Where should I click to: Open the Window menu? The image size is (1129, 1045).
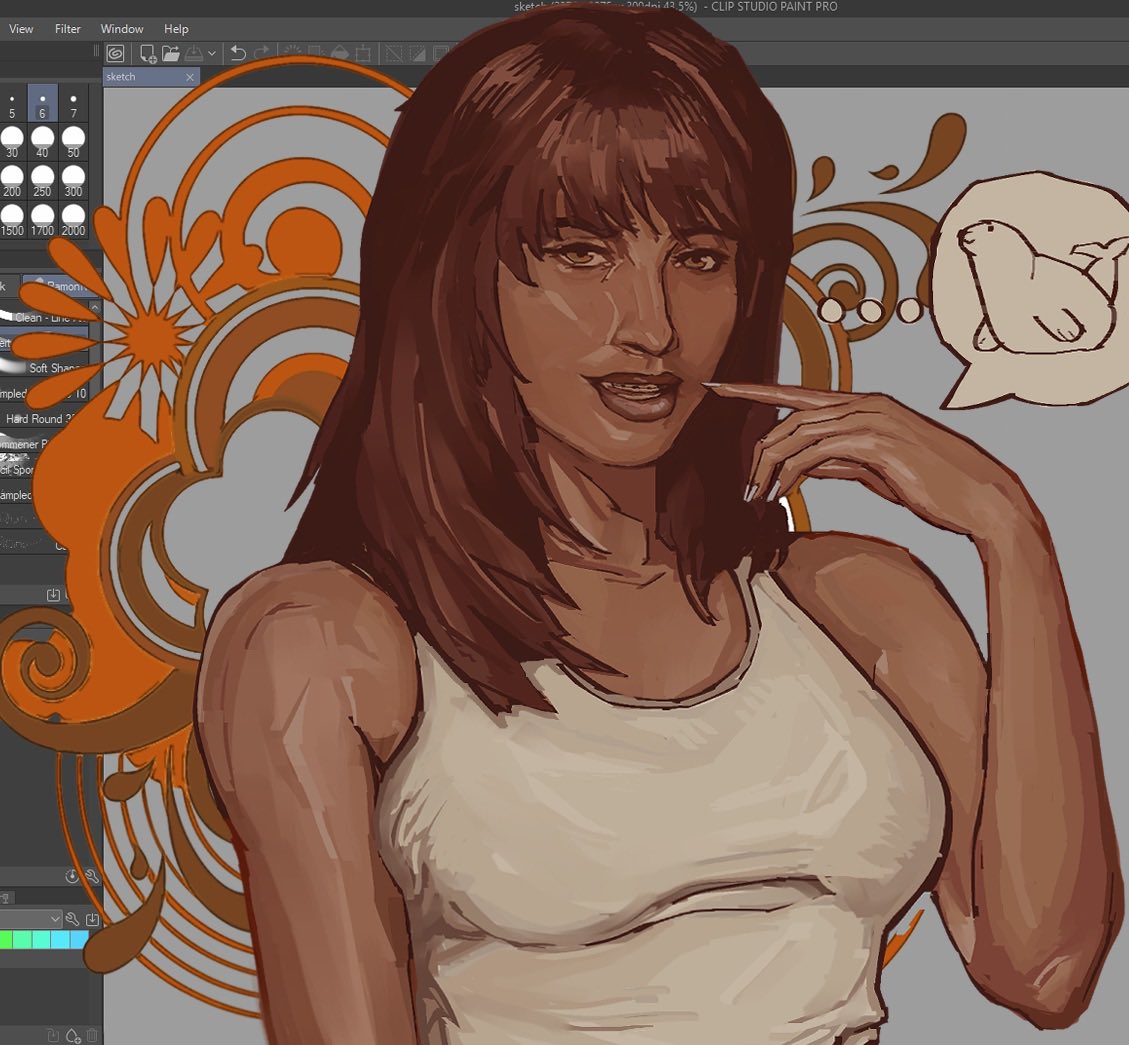[122, 29]
